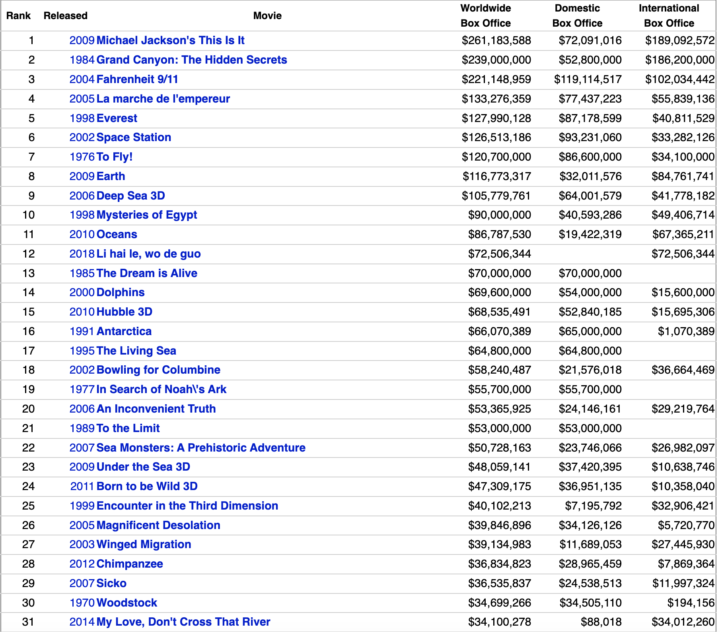The width and height of the screenshot is (720, 632).
Task: Open the Dolphins movie link
Action: pyautogui.click(x=120, y=293)
